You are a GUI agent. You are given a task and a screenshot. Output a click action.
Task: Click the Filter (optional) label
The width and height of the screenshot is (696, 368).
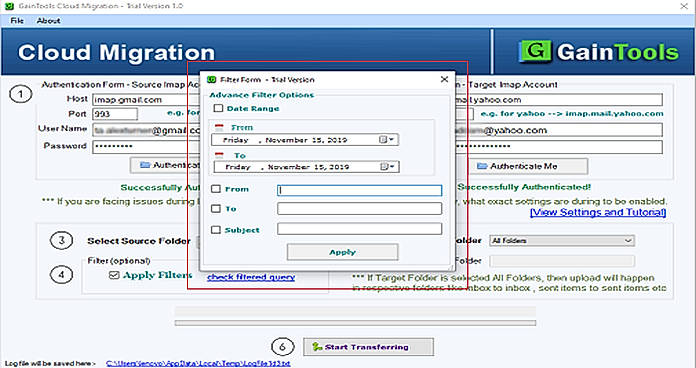click(x=119, y=261)
